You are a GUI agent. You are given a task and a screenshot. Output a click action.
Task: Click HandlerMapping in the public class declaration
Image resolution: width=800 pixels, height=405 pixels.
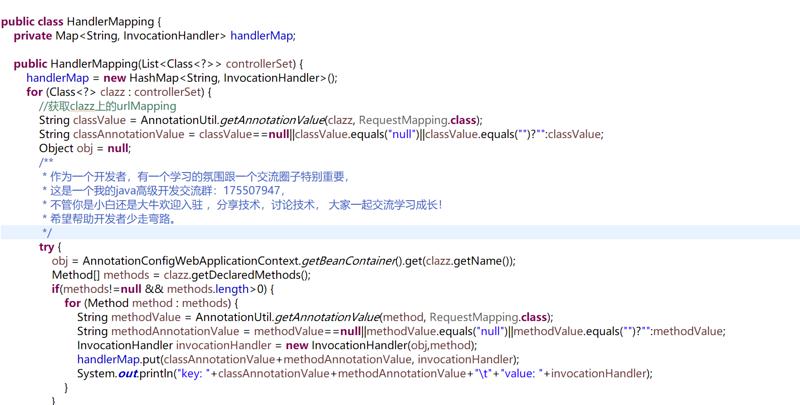click(x=110, y=22)
